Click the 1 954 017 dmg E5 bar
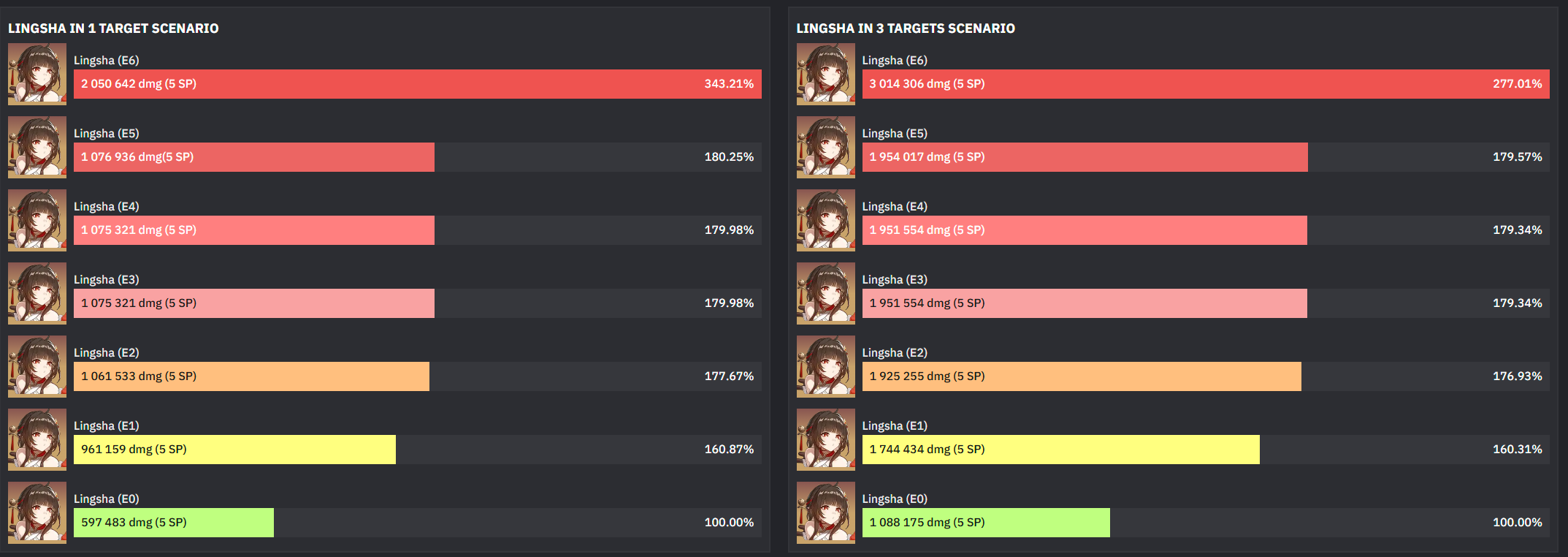 tap(1085, 157)
